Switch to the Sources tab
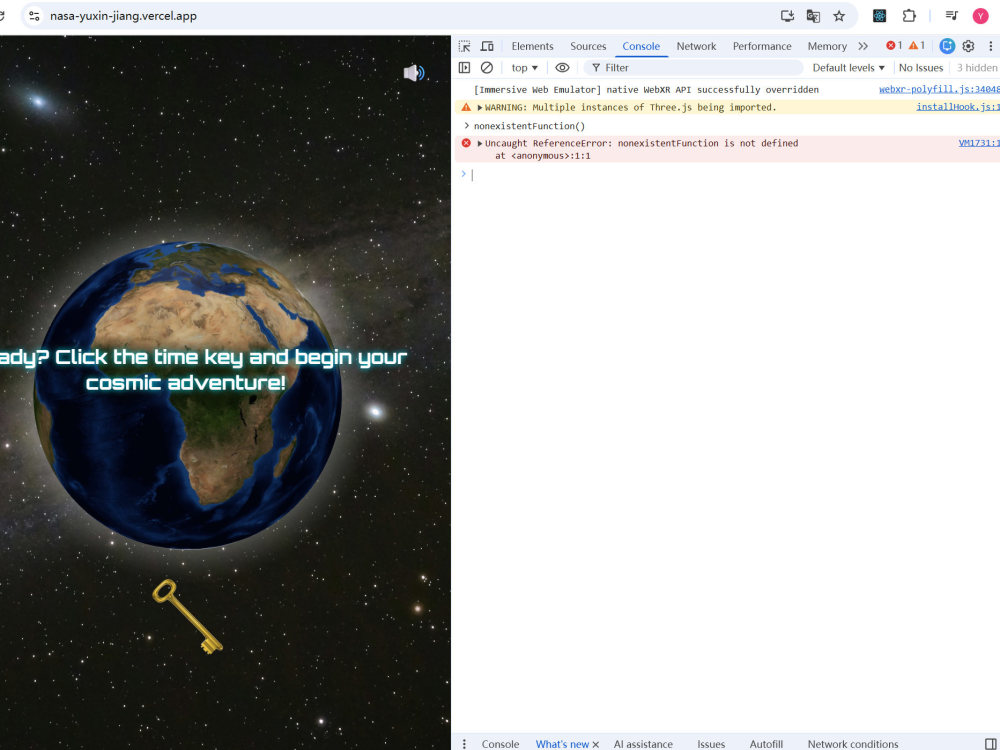 pyautogui.click(x=588, y=46)
